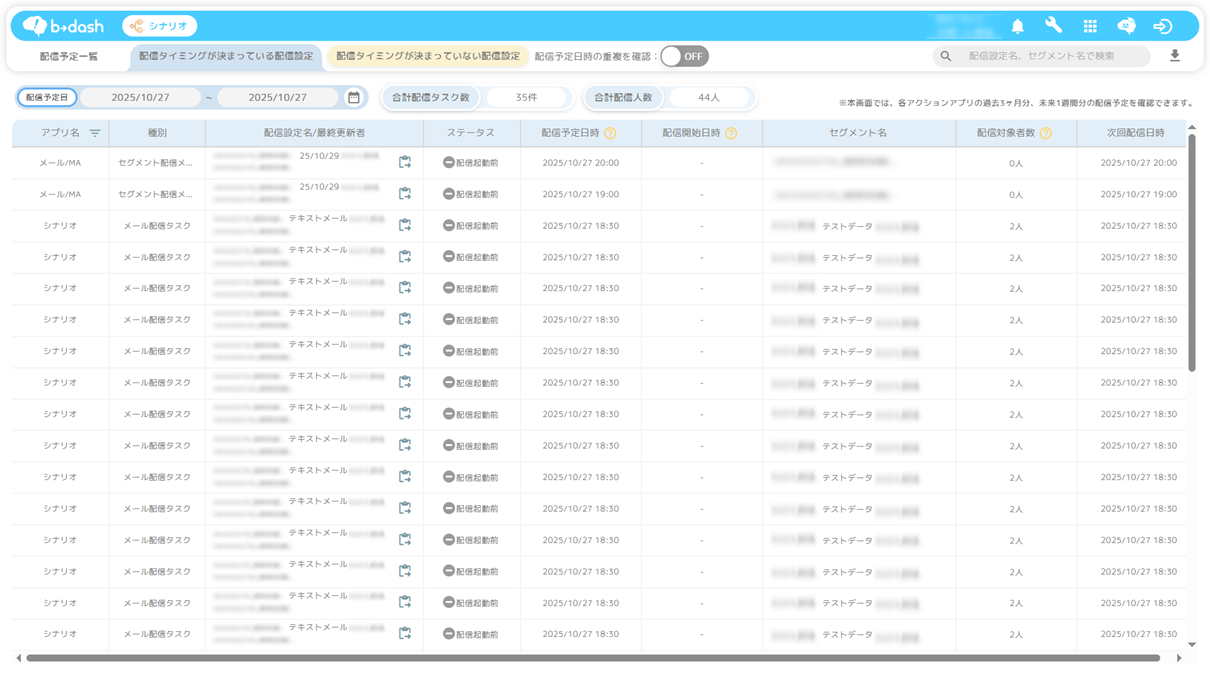Screen dimensions: 1210x680
Task: Switch to 配信タイミングが決まっていない配信設定 tab
Action: tap(428, 56)
